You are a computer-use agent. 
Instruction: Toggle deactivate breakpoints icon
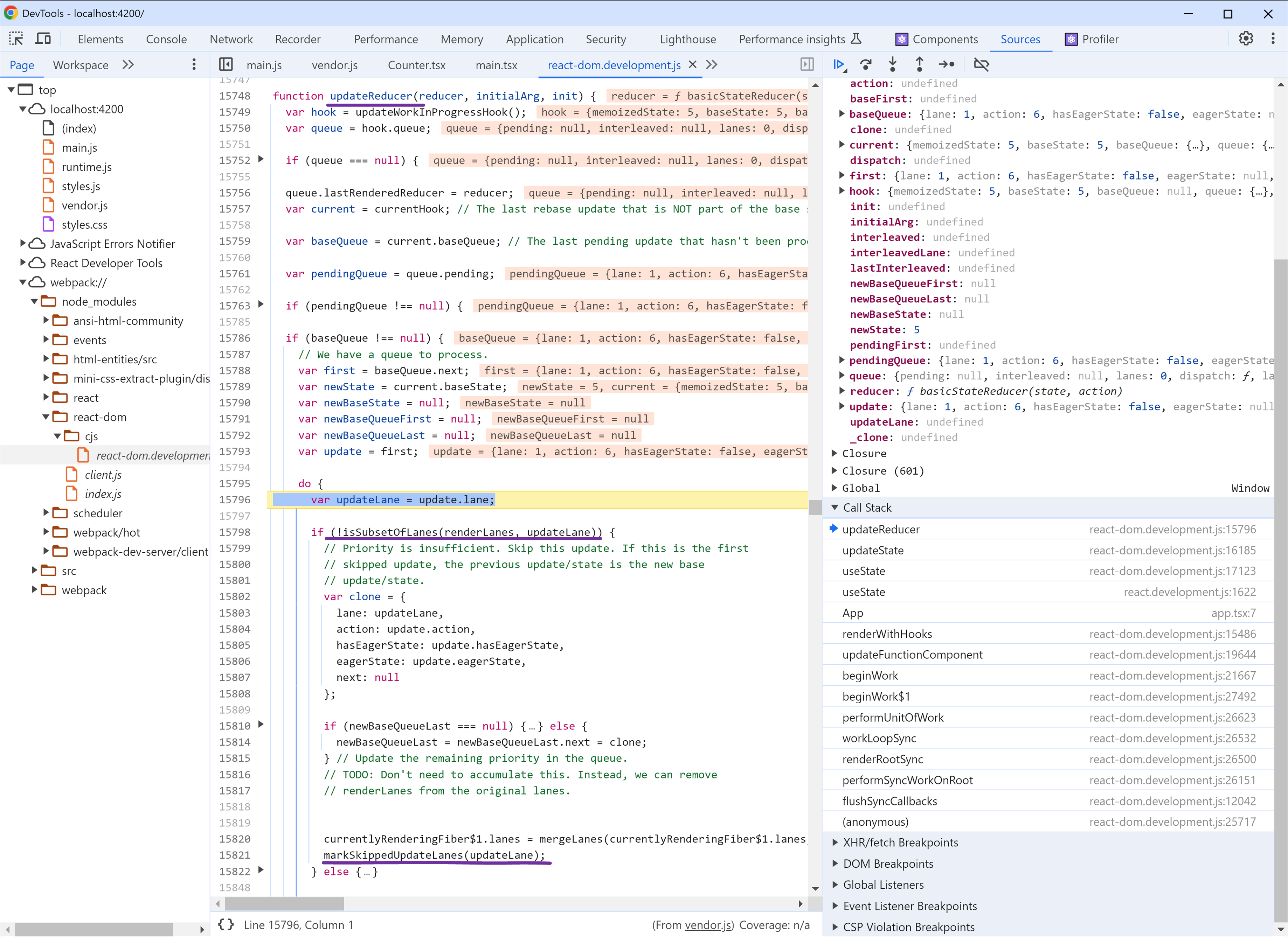[x=981, y=65]
